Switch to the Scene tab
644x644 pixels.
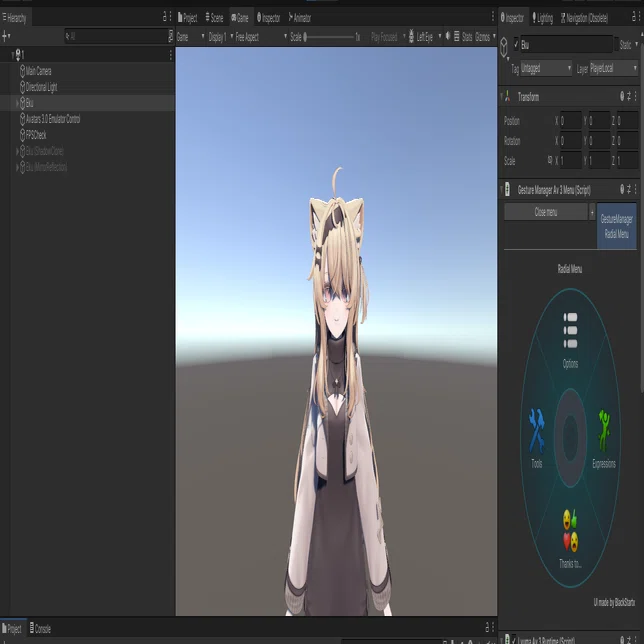pos(214,18)
